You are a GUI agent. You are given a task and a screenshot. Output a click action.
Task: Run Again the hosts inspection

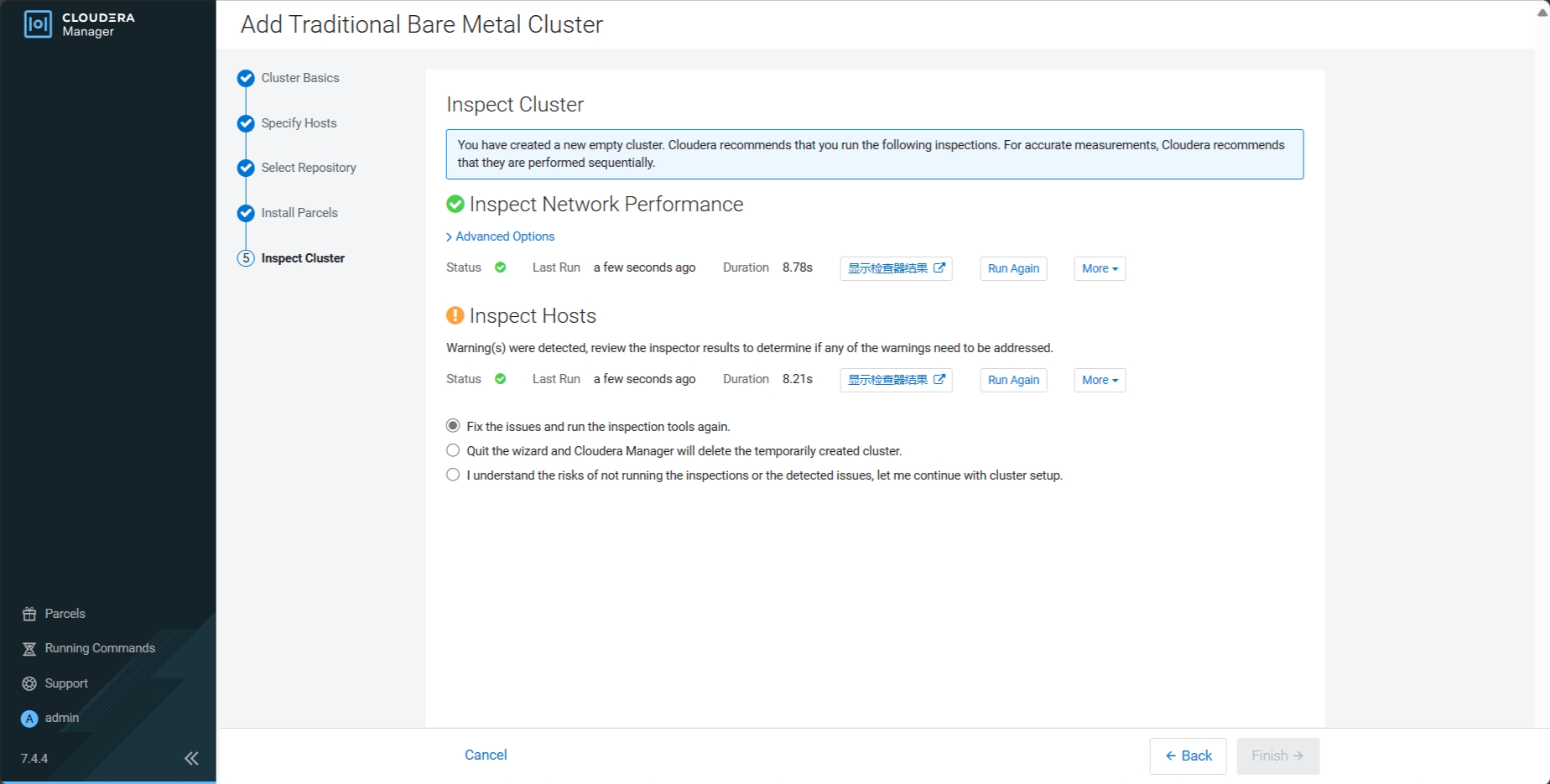click(1013, 380)
